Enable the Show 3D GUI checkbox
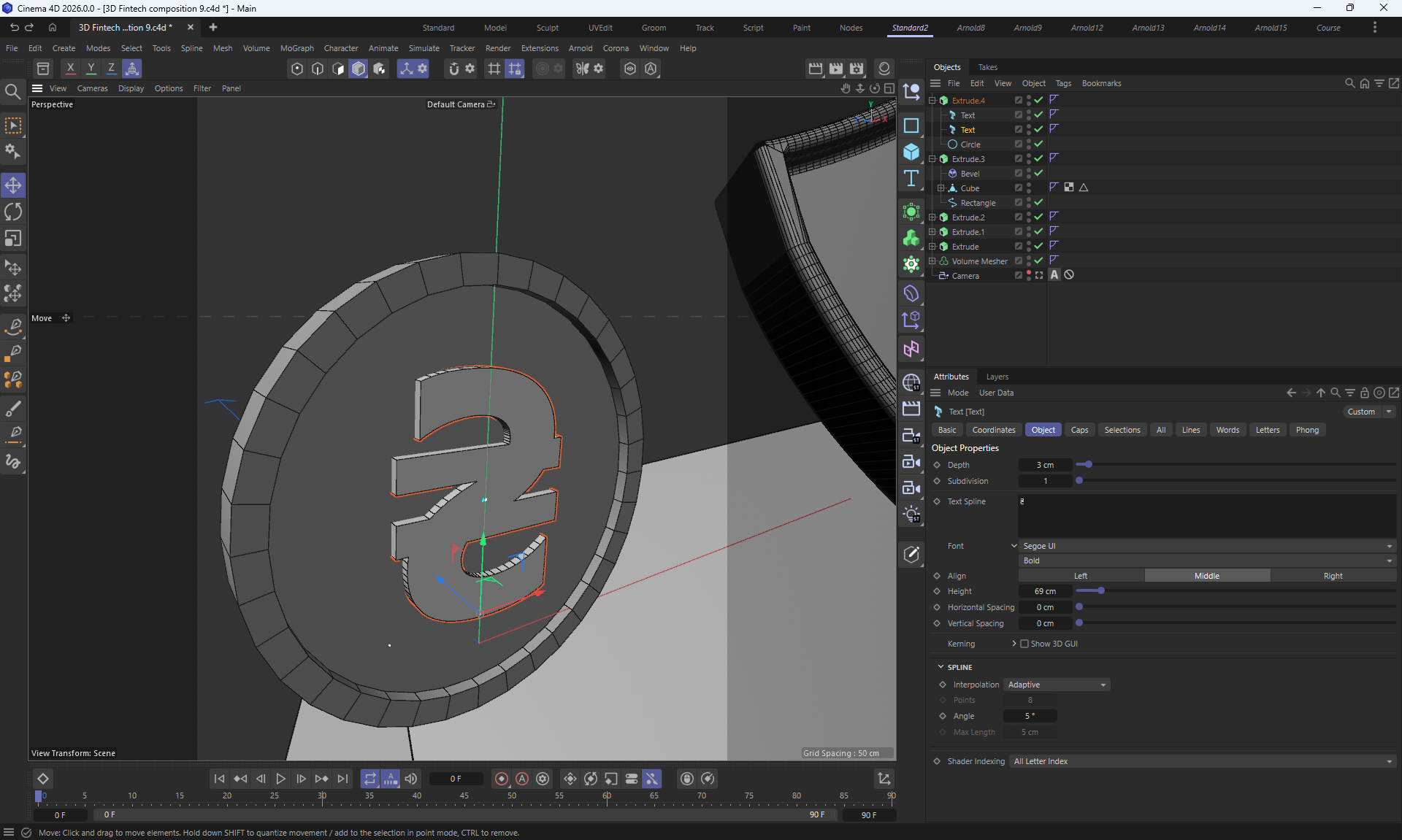The width and height of the screenshot is (1402, 840). [x=1024, y=644]
